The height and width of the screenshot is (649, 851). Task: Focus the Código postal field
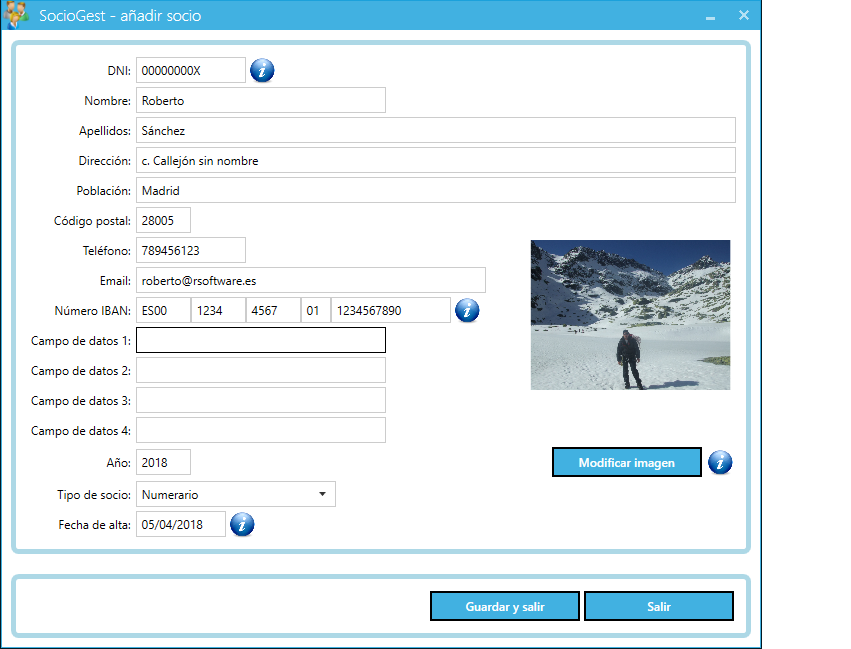163,220
